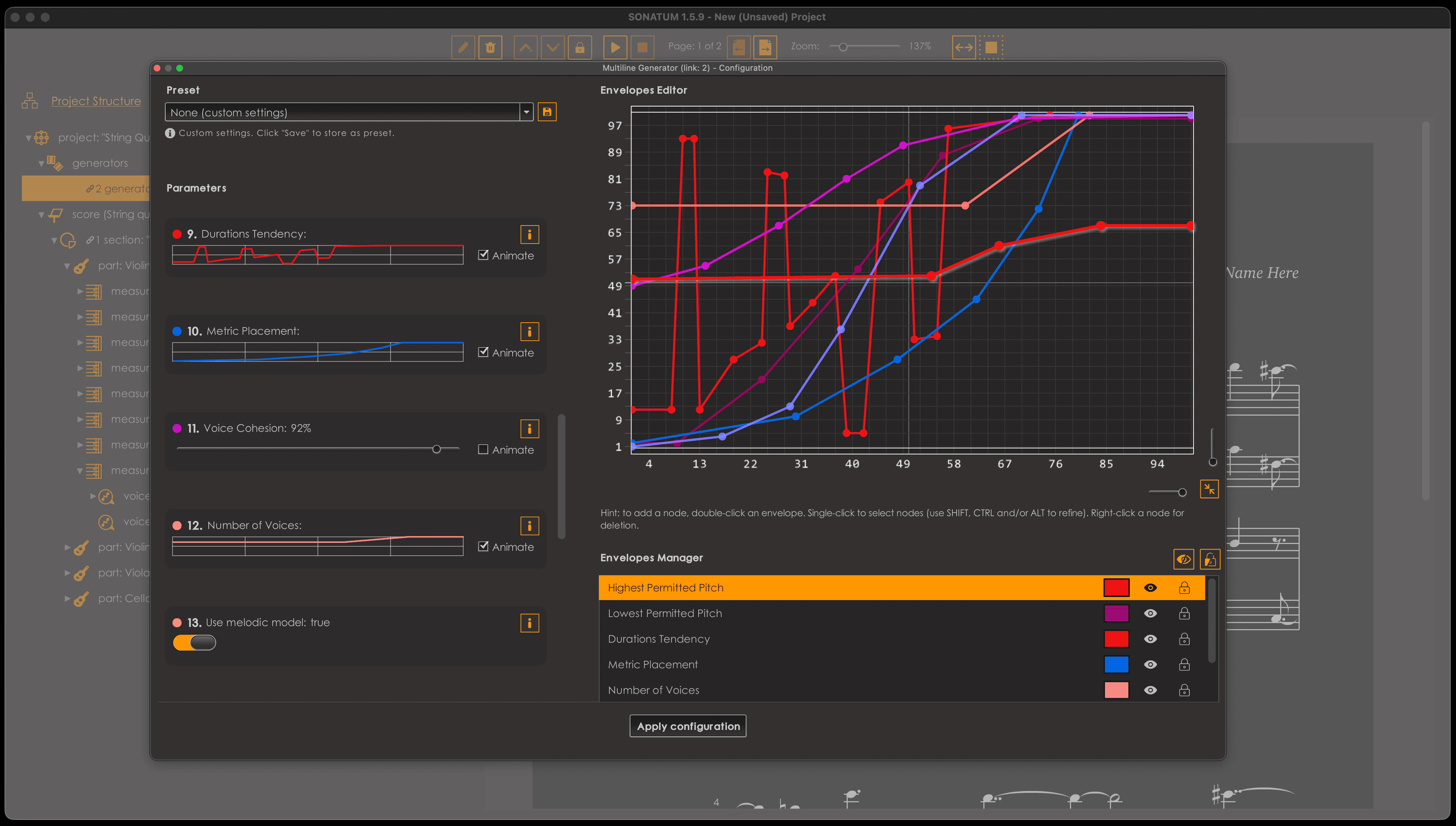Uncheck Animate for Number of Voices
Screen dimensions: 1456x826
[483, 546]
